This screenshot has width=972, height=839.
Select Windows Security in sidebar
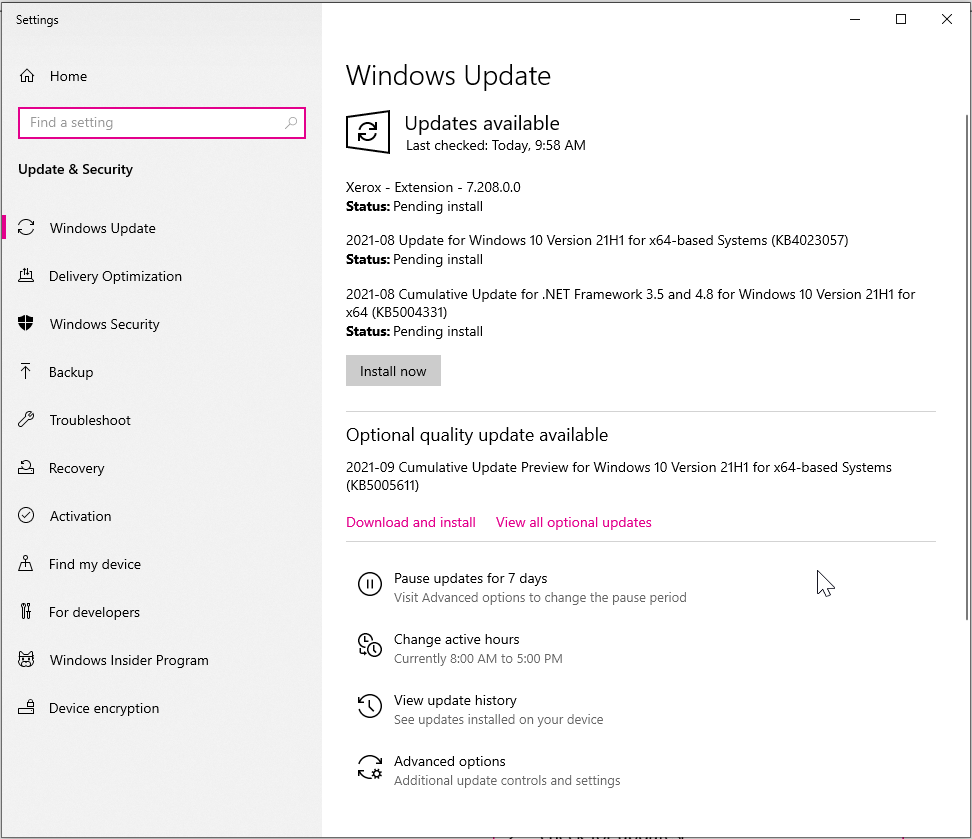105,324
